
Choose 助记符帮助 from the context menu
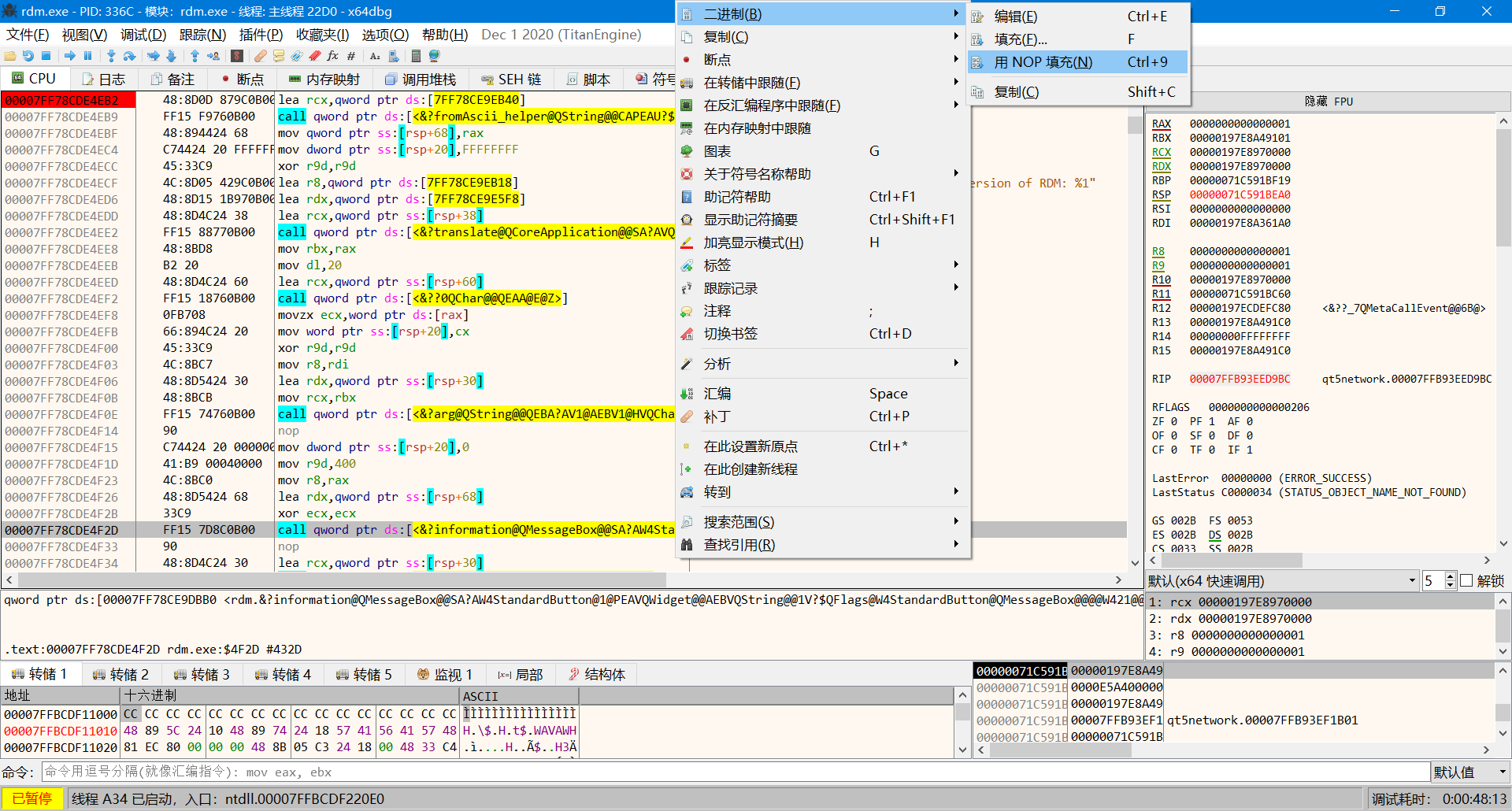click(821, 197)
